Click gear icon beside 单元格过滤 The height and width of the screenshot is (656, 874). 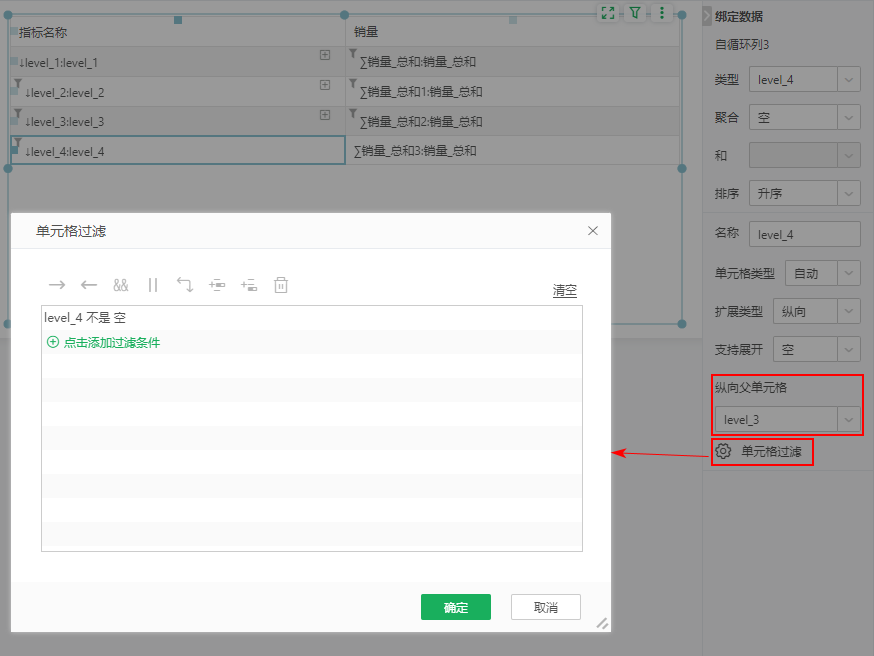tap(723, 451)
